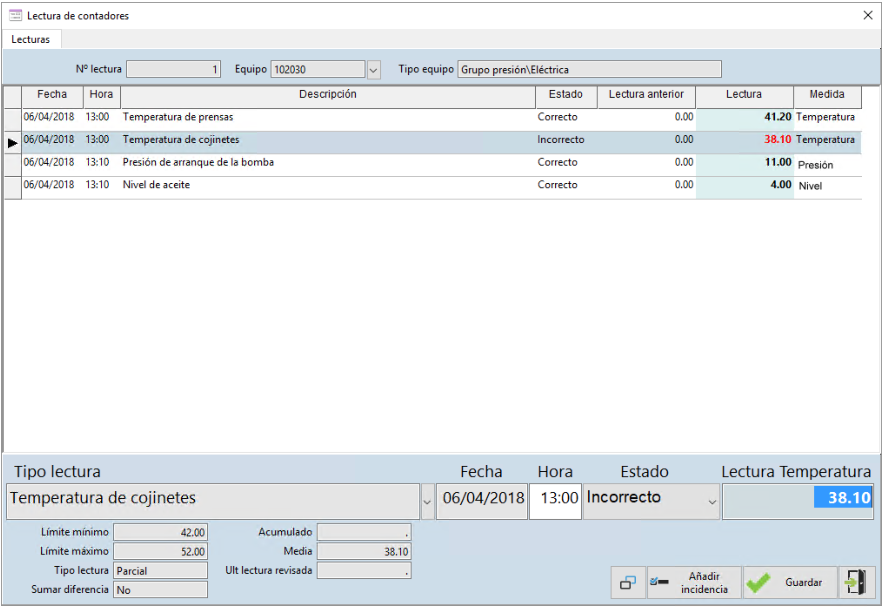Click the Lectura de contadores window icon
This screenshot has height=607, width=884.
15,15
